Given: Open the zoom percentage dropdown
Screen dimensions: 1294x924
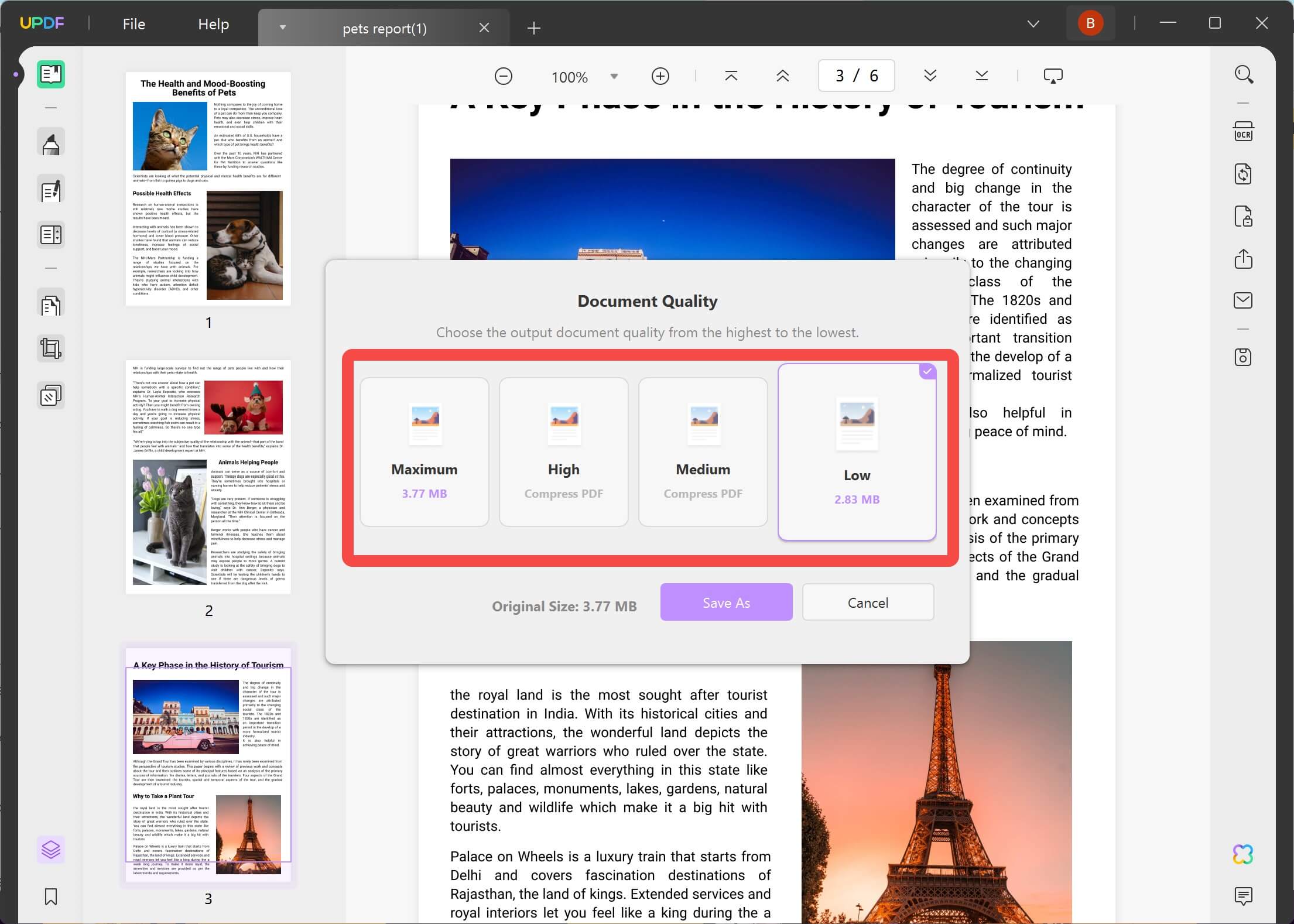Looking at the screenshot, I should 614,76.
